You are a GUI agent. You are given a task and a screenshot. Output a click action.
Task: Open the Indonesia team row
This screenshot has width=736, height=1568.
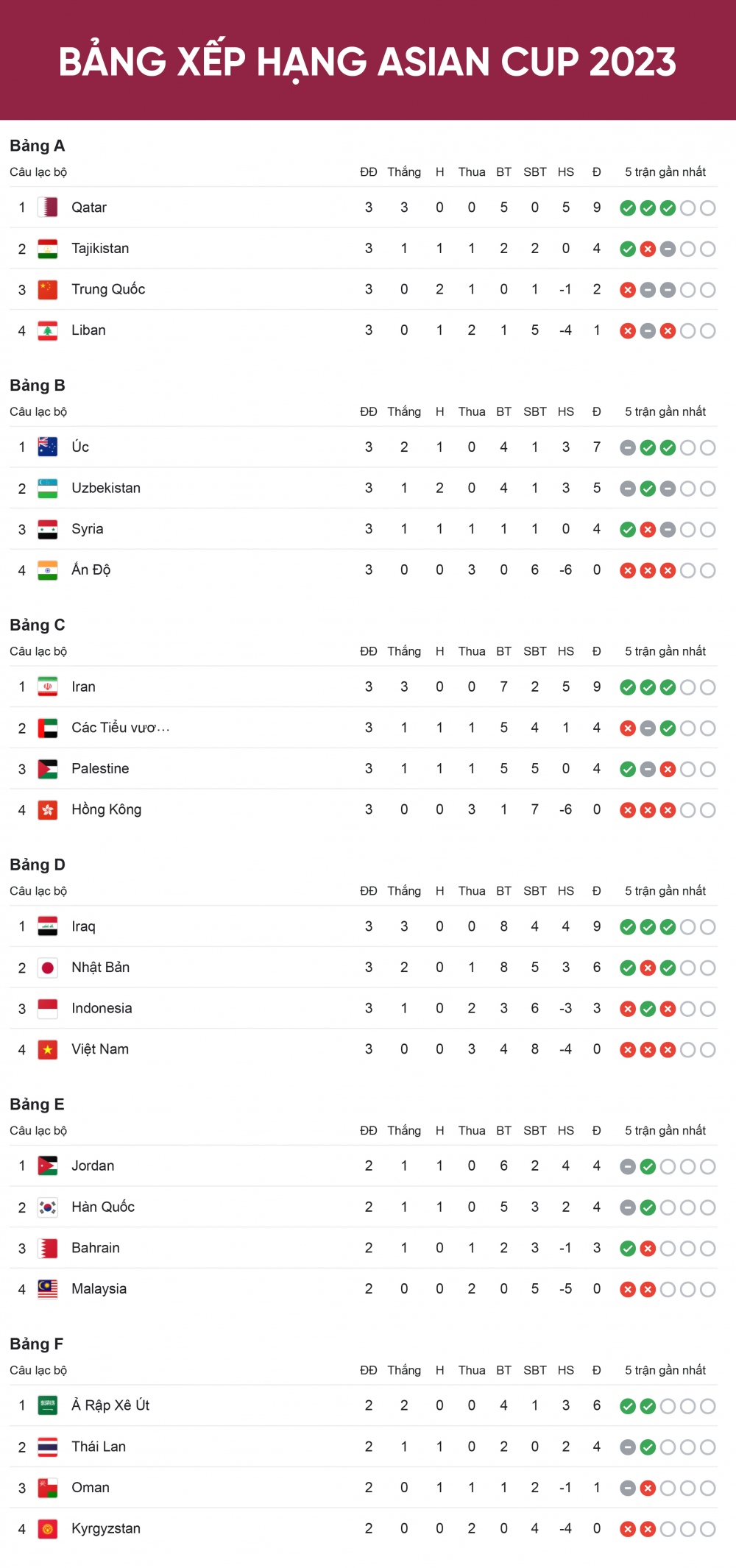[x=364, y=1009]
